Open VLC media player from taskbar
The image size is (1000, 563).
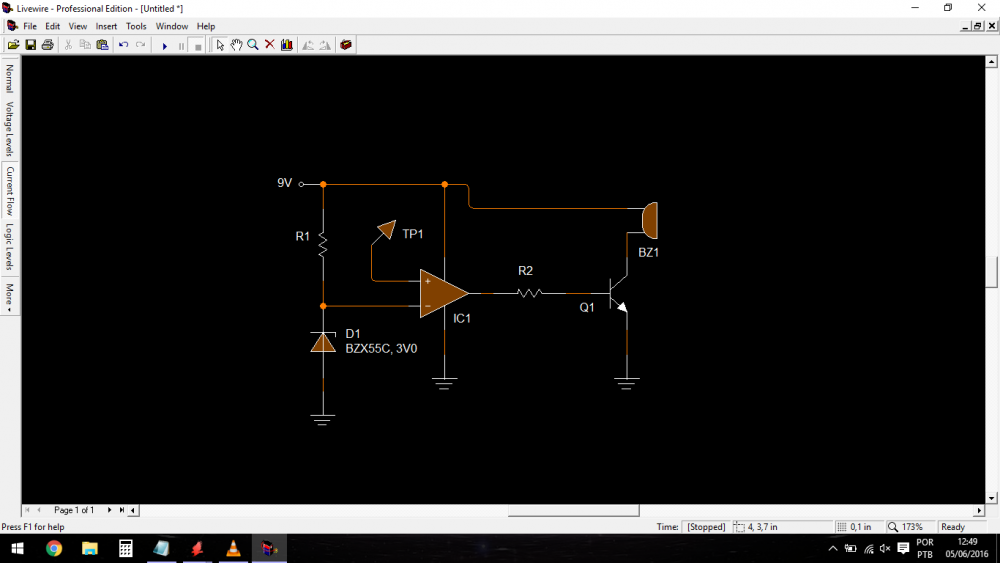coord(233,548)
